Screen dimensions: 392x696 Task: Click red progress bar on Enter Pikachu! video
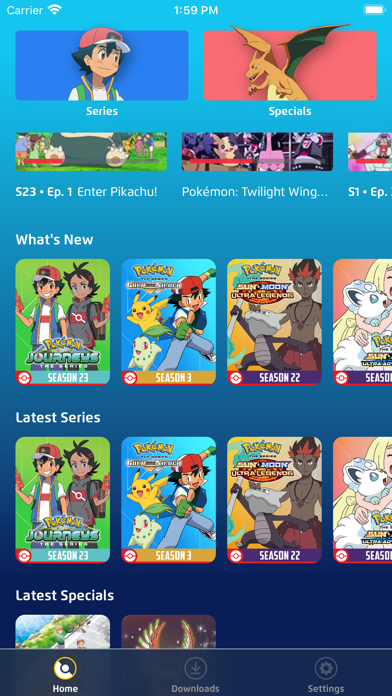[43, 162]
